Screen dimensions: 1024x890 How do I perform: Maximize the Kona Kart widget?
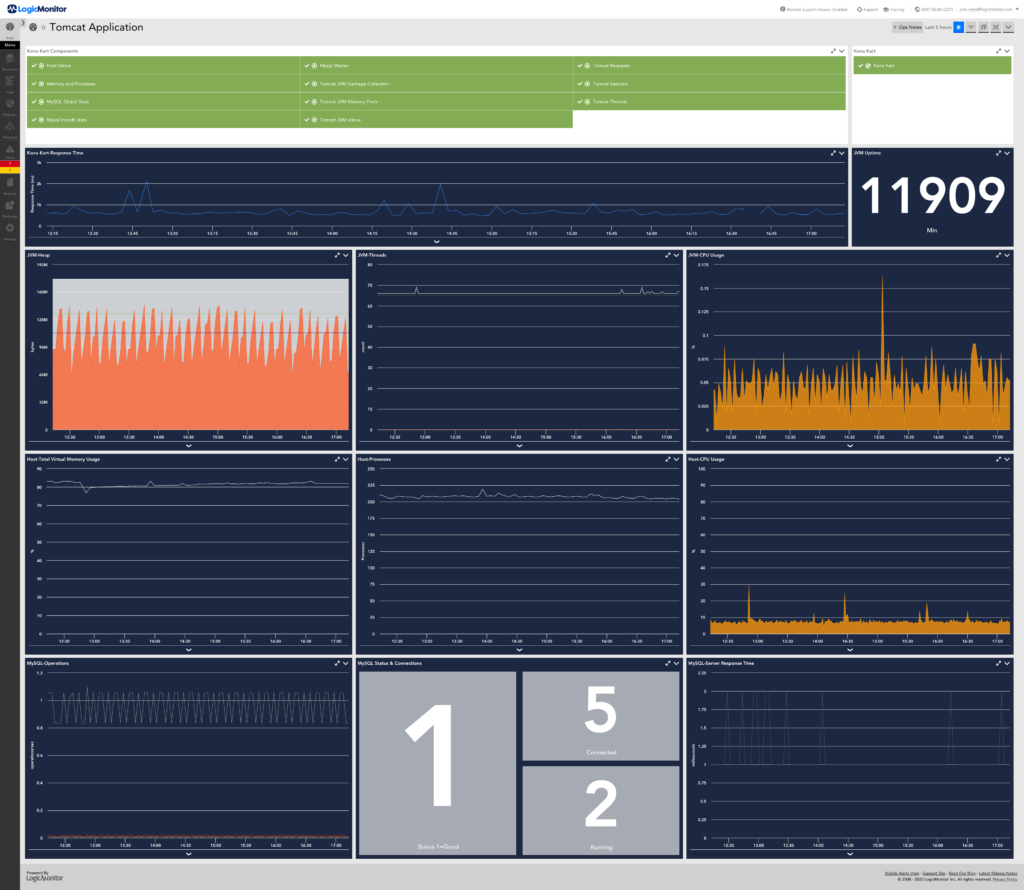coord(999,51)
